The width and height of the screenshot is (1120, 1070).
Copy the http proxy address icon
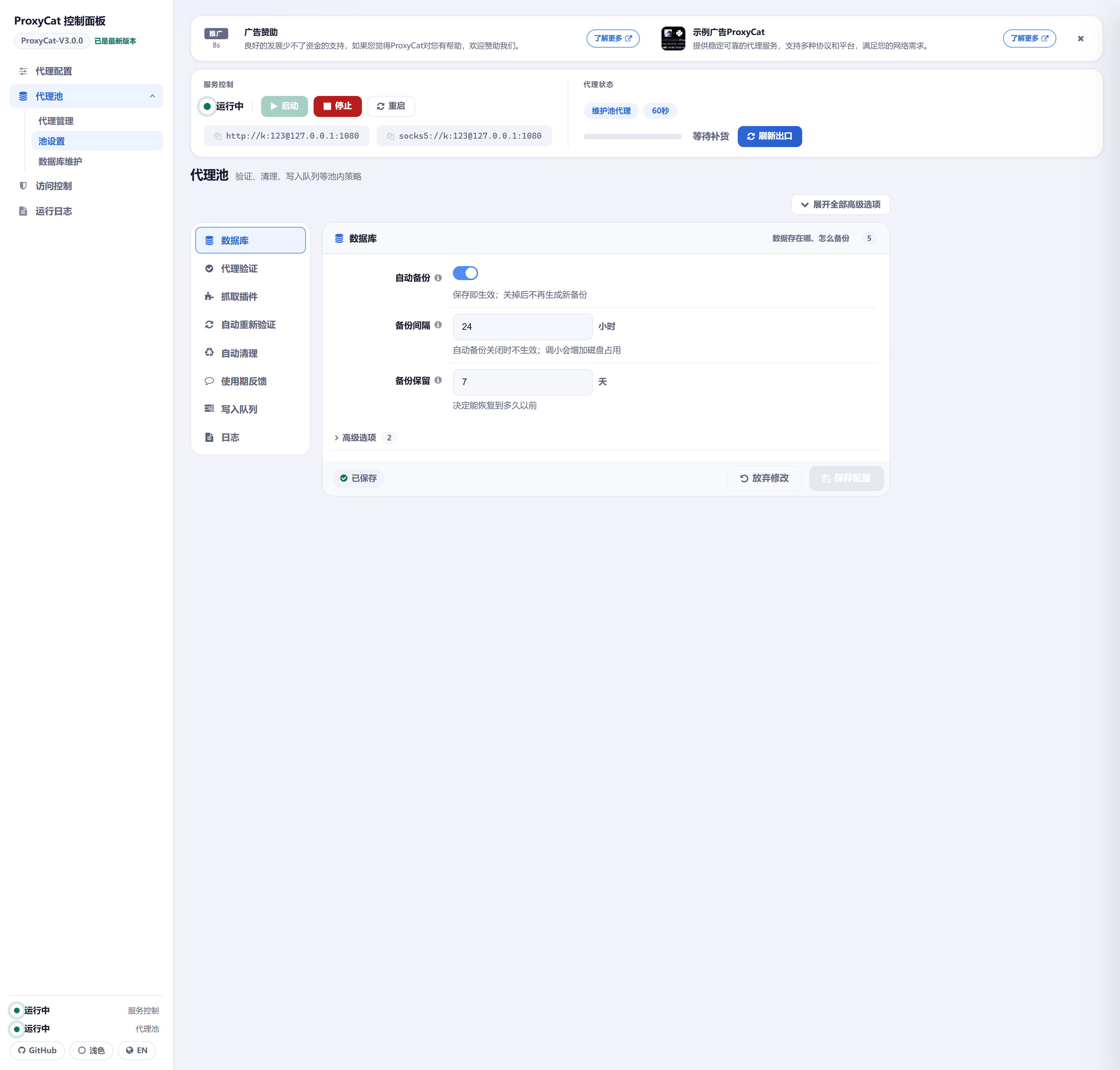[x=217, y=136]
